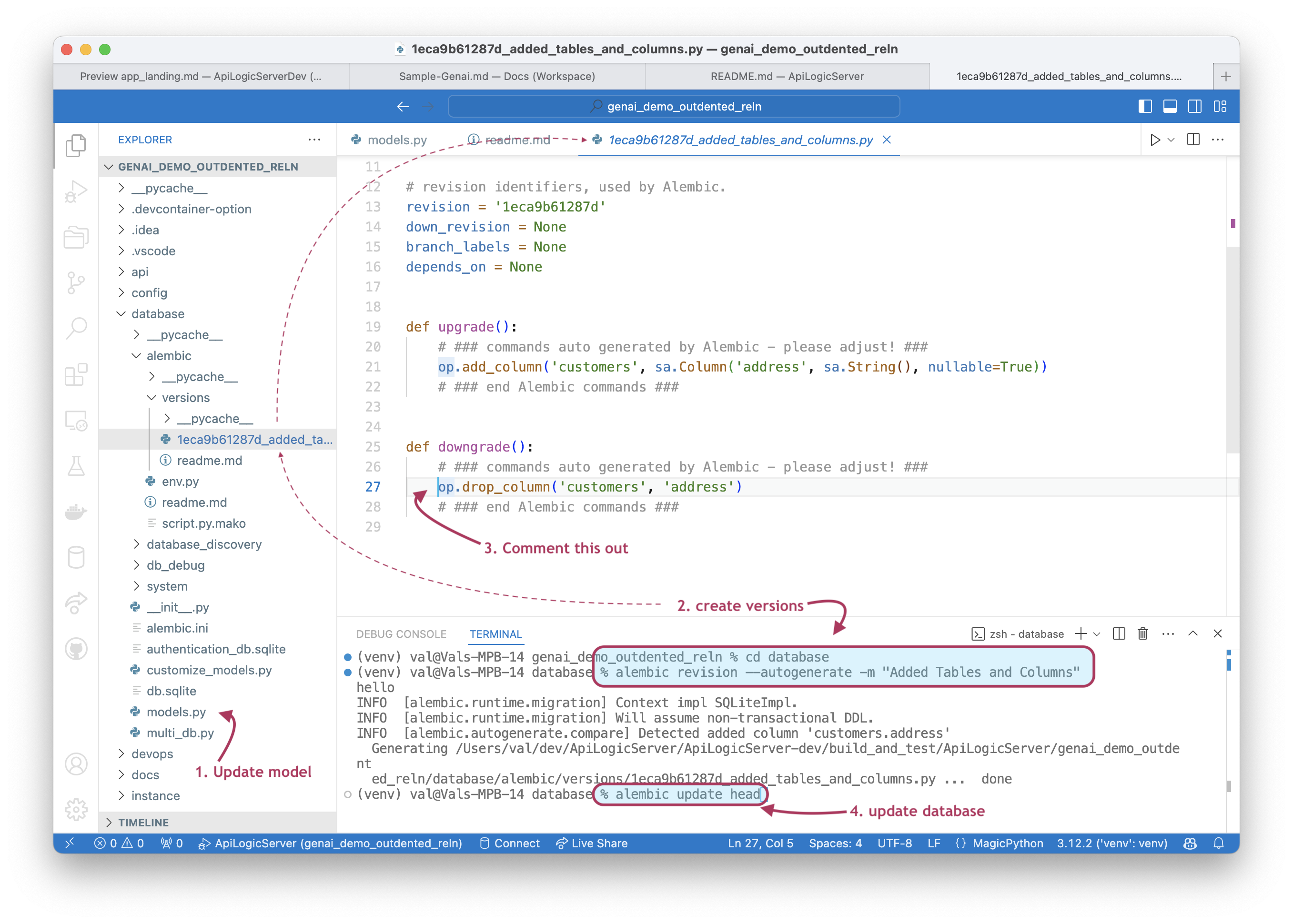
Task: Expand the TIMELINE section
Action: point(217,823)
